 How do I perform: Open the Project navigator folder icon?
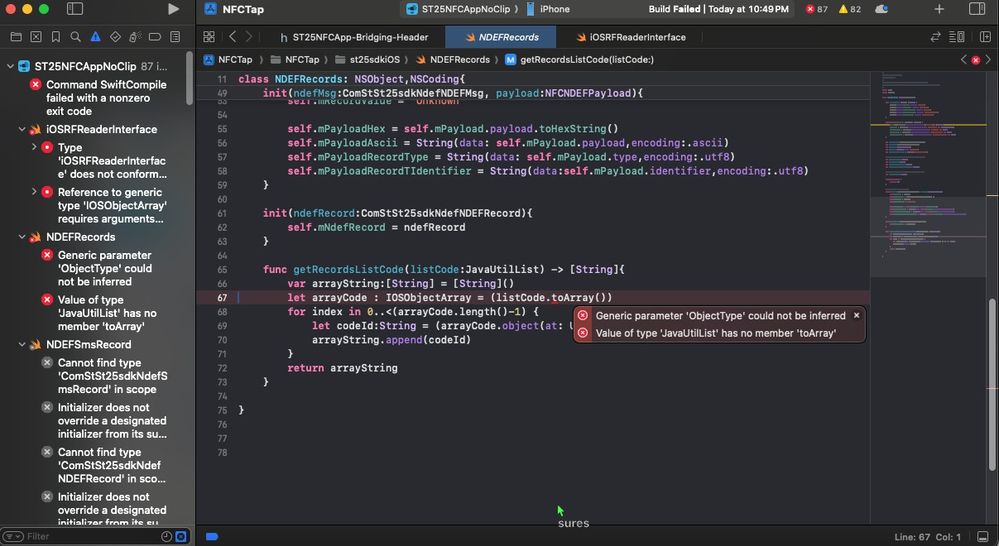pyautogui.click(x=16, y=37)
